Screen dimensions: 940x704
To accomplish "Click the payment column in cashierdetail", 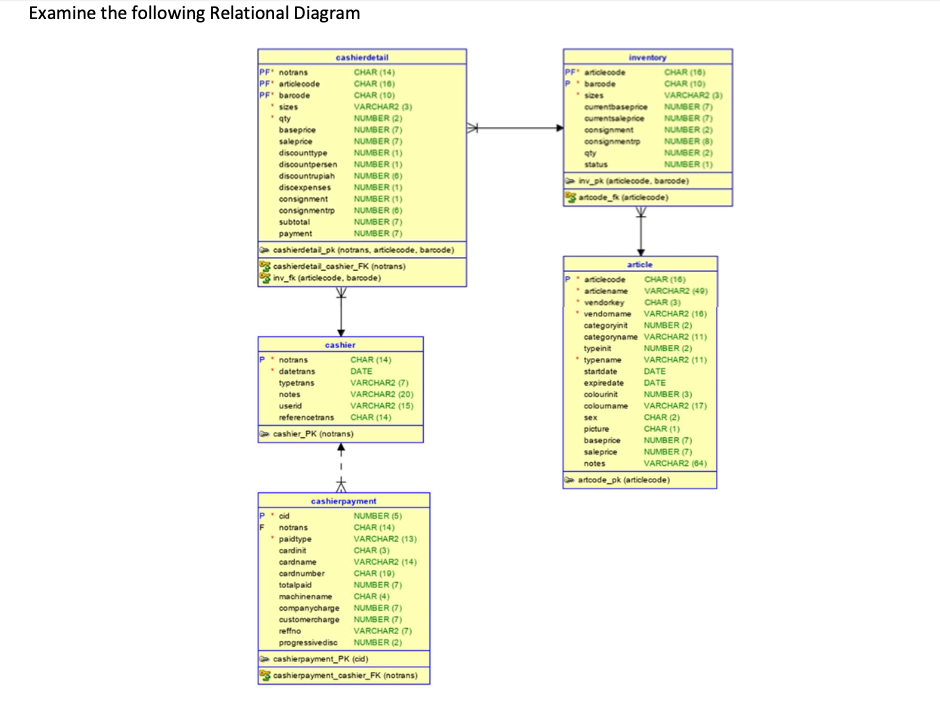I will 295,234.
